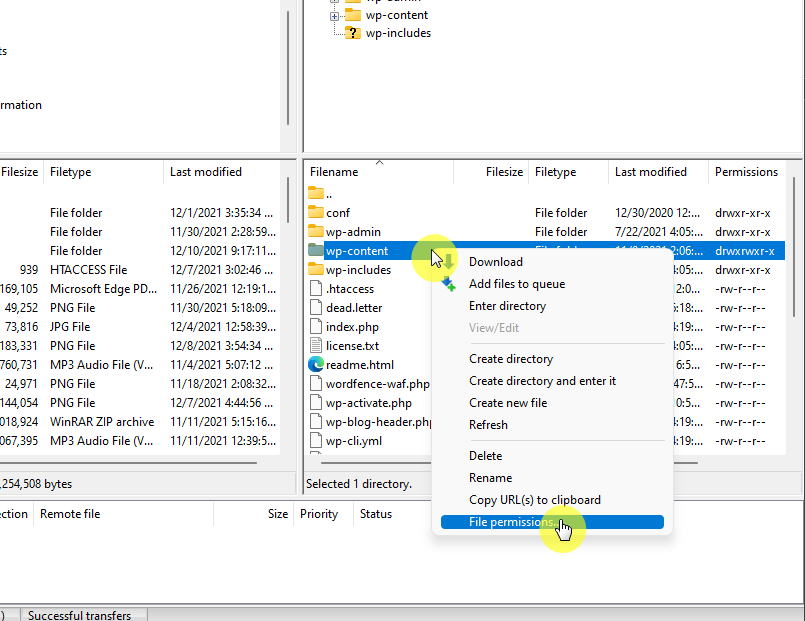805x621 pixels.
Task: Click the wp-blog-header.php file icon
Action: (x=316, y=421)
